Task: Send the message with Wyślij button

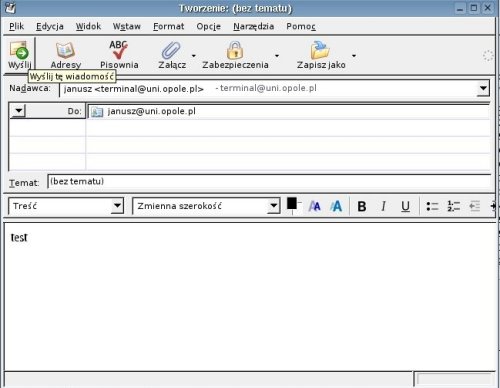Action: tap(19, 54)
